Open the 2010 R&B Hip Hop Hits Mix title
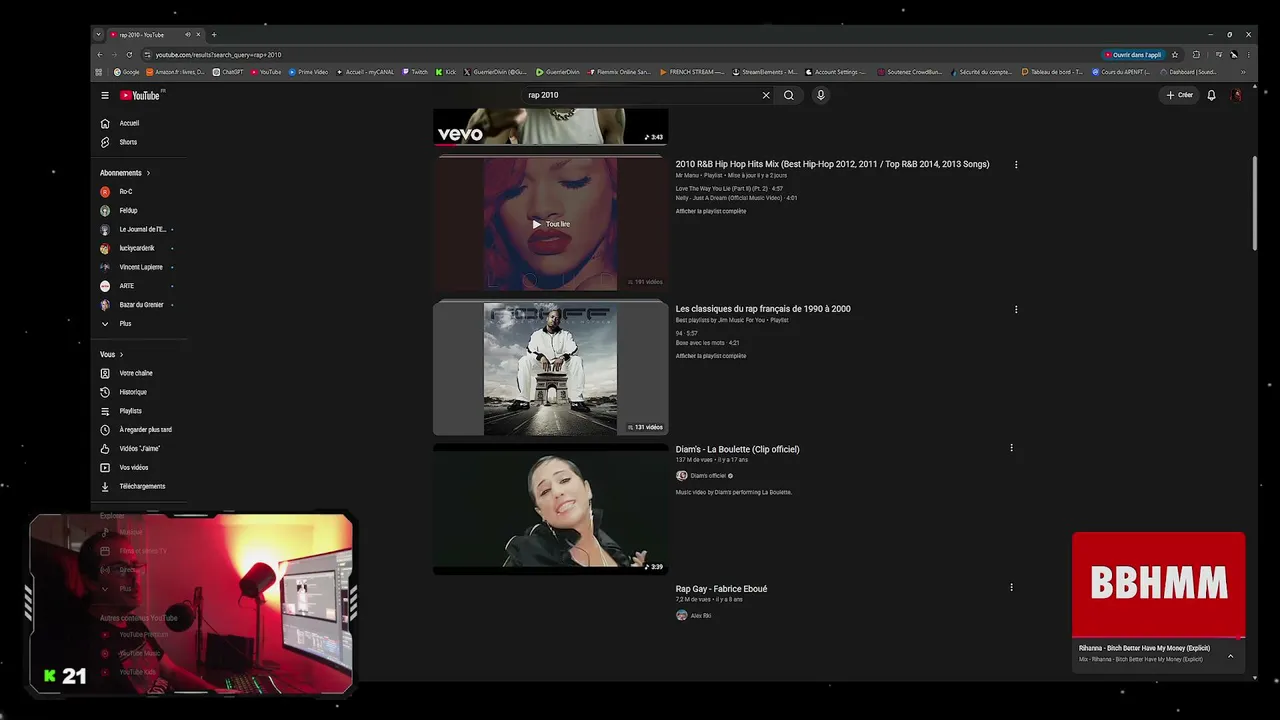This screenshot has width=1280, height=720. click(832, 164)
